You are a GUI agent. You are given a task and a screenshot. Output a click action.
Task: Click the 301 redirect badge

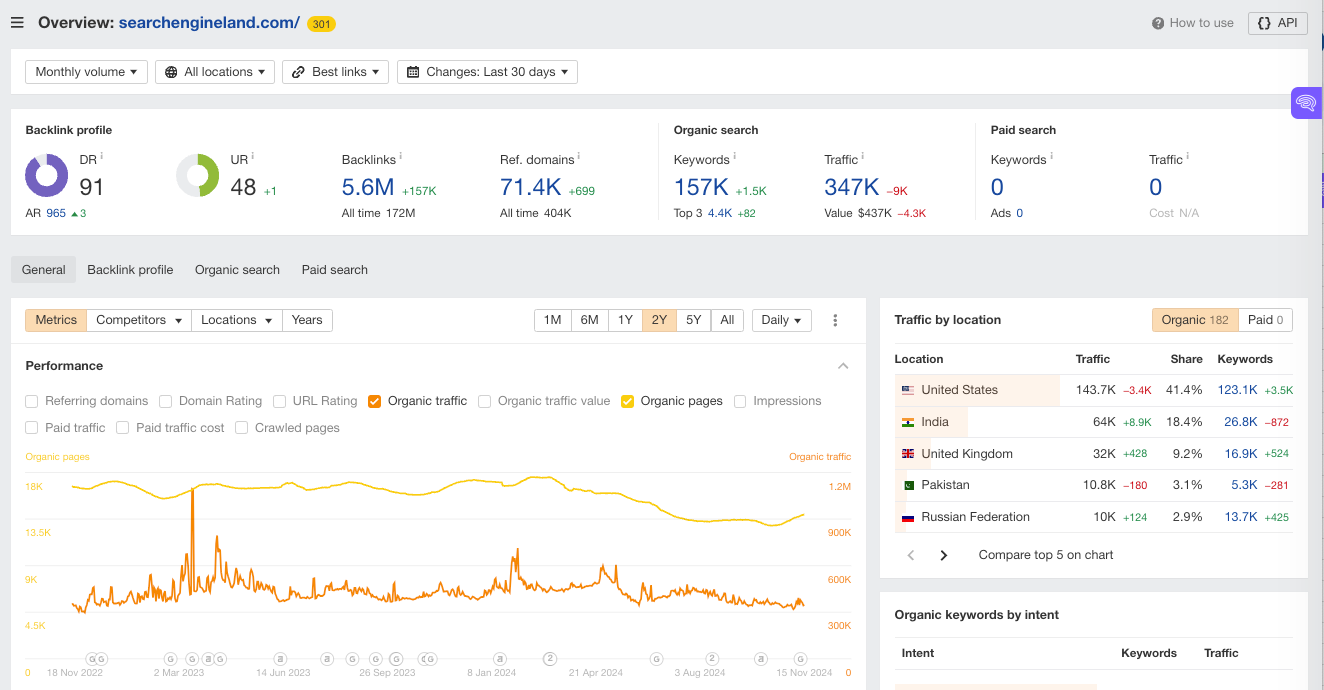(x=321, y=24)
